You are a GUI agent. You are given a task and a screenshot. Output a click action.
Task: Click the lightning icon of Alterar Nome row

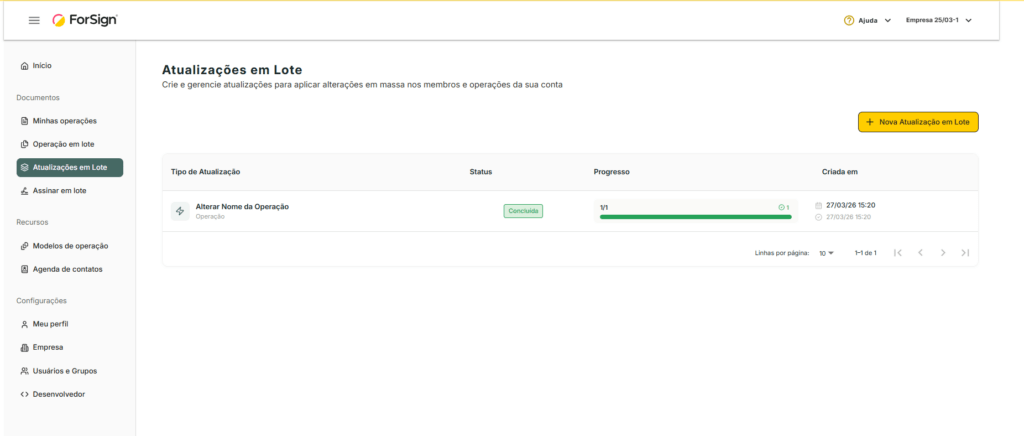tap(180, 211)
